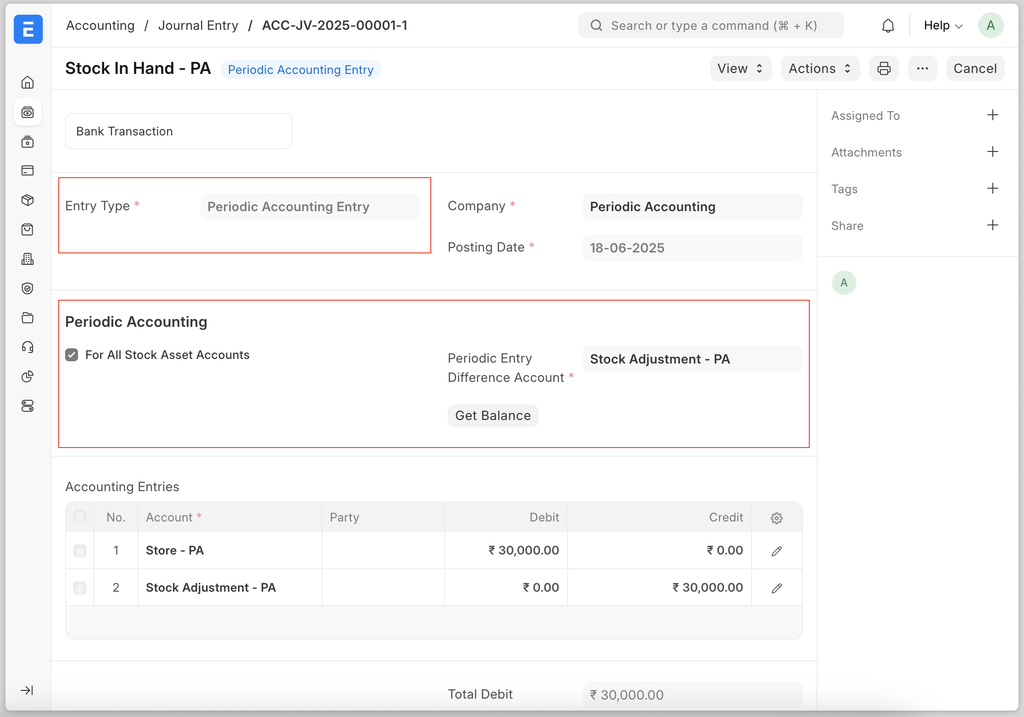Edit the Stock Adjustment - PA row with pencil
1024x717 pixels.
(776, 588)
